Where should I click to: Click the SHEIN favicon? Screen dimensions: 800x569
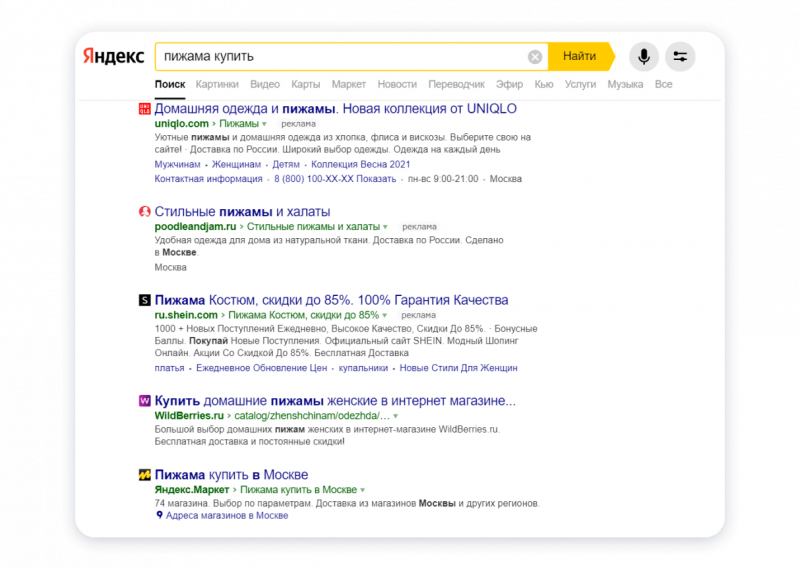point(145,300)
